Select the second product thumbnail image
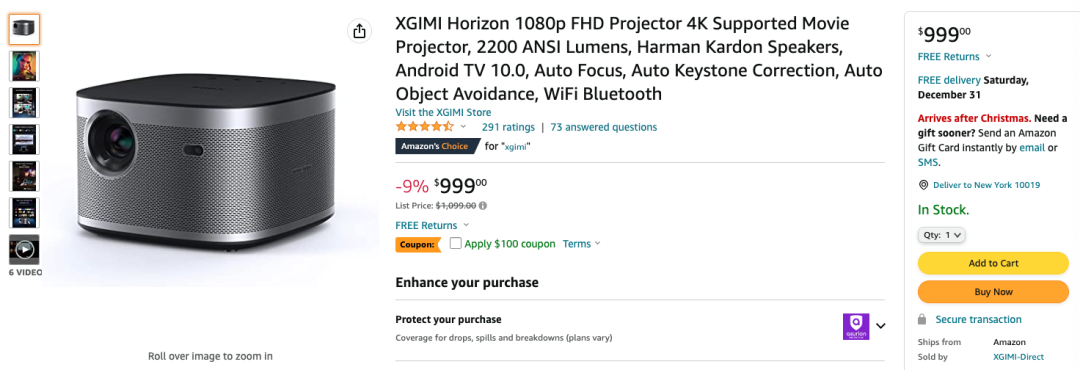 point(24,66)
